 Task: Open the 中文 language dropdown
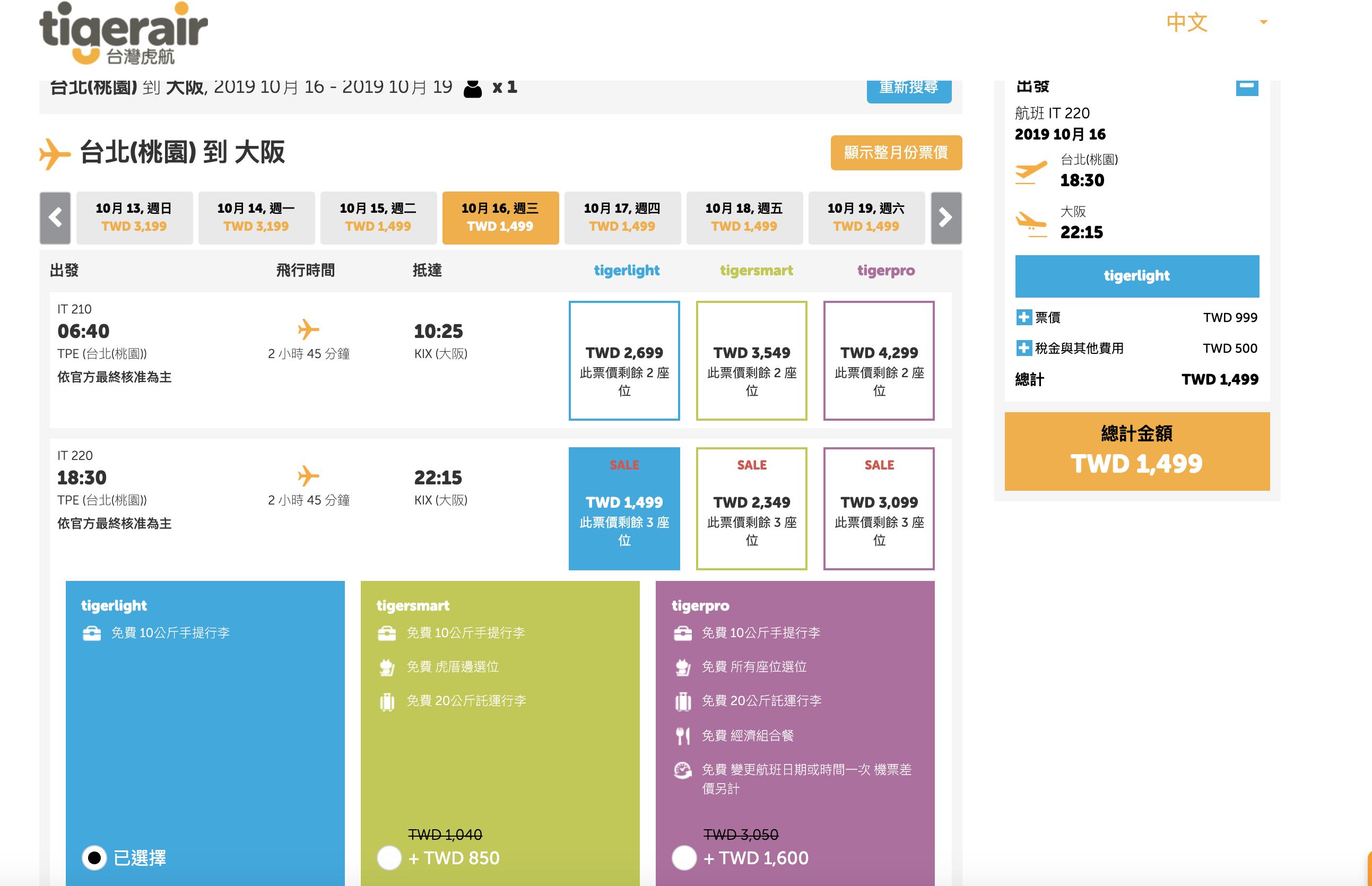(x=1217, y=22)
